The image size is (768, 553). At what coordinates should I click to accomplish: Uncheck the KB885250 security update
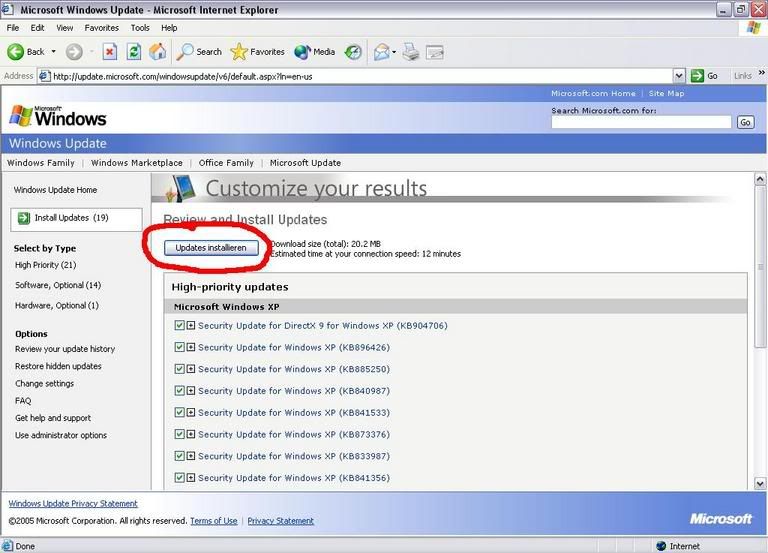(x=179, y=369)
